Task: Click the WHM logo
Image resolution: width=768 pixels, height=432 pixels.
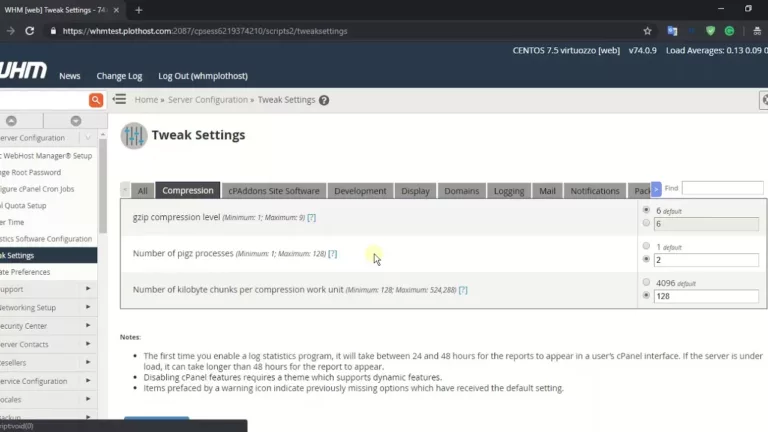Action: click(x=23, y=71)
